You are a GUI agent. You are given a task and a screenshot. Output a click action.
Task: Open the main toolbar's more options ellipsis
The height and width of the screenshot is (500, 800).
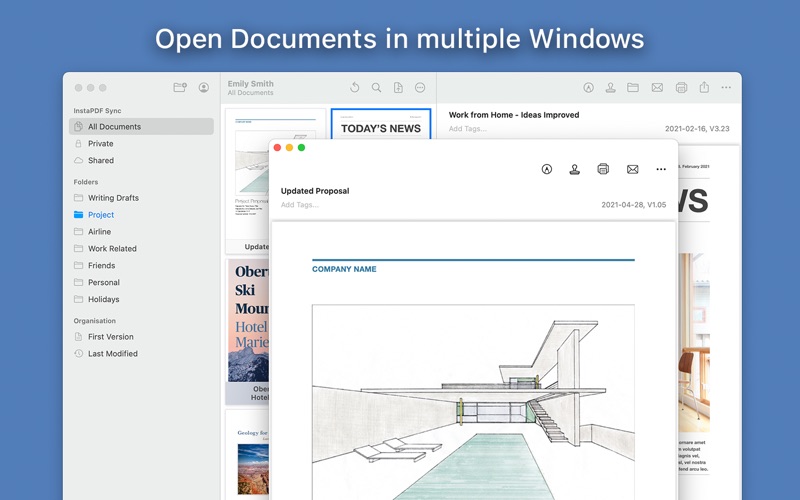(726, 87)
